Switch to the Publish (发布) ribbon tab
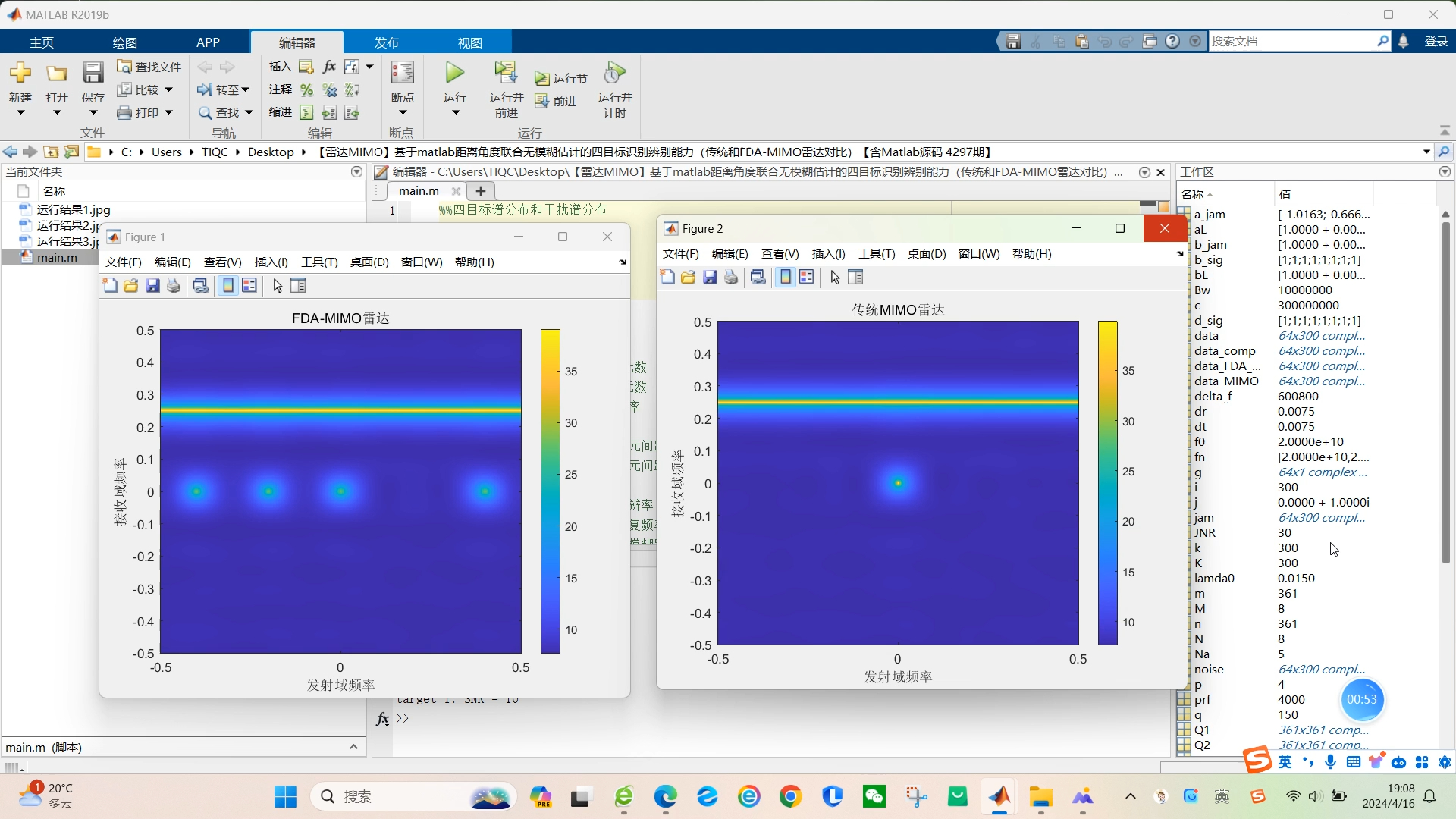The height and width of the screenshot is (819, 1456). (386, 42)
